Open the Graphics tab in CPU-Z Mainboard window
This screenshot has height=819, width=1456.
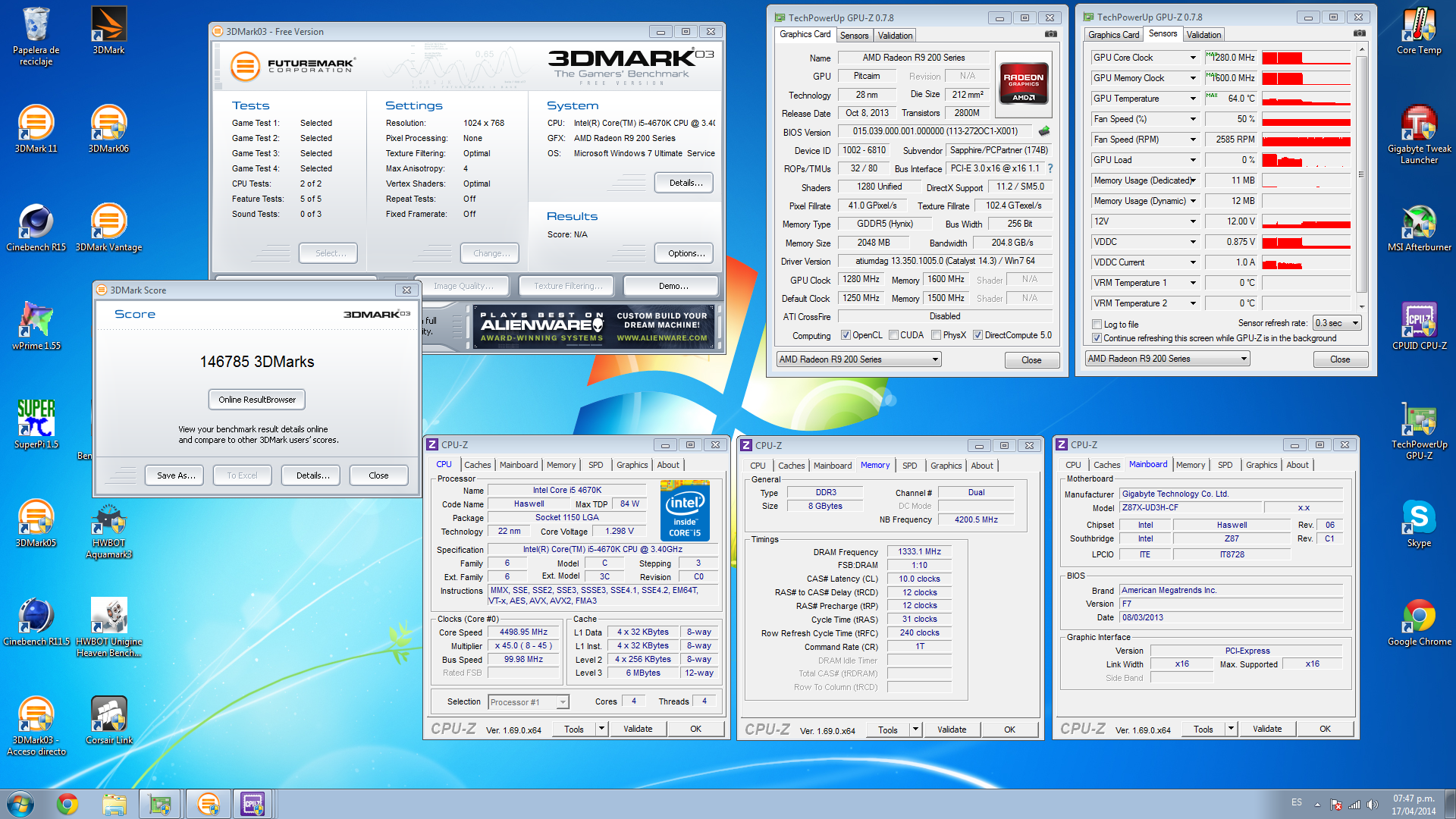coord(1261,465)
